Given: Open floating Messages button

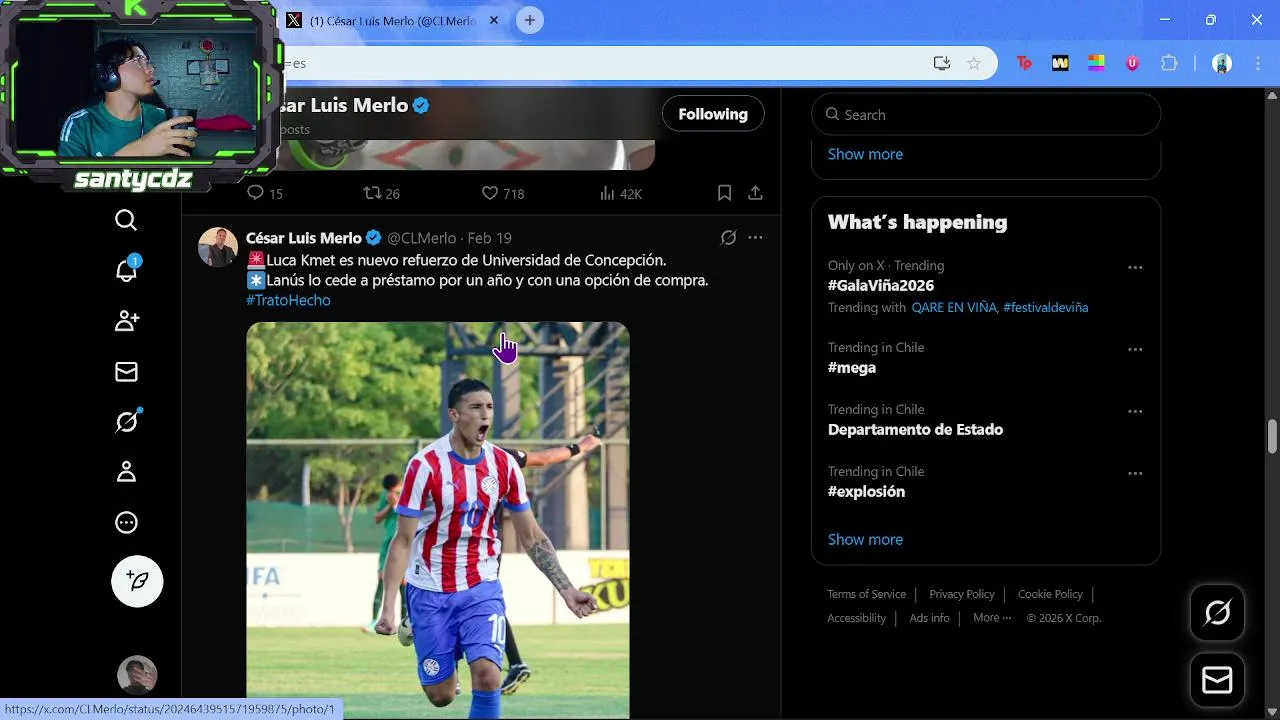Looking at the screenshot, I should 1217,681.
